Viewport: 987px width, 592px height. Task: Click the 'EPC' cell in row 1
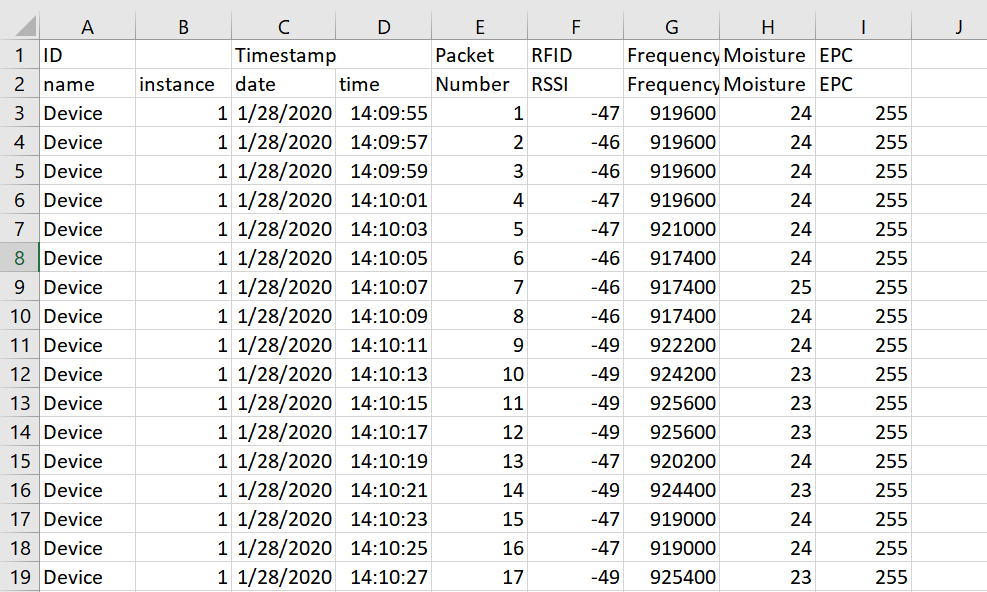[x=863, y=55]
